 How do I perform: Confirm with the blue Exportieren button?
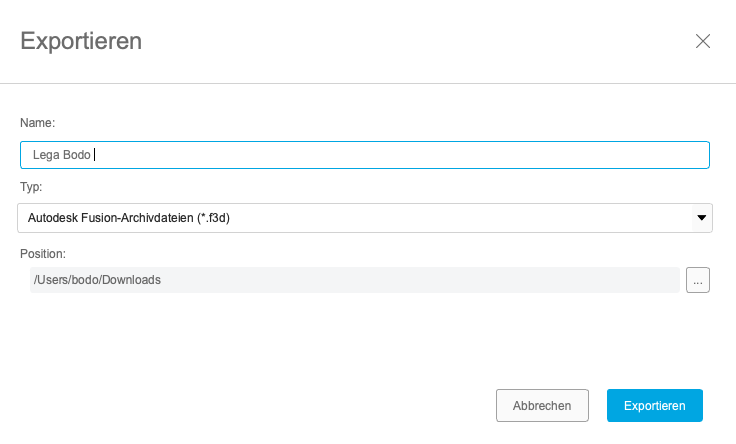tap(654, 405)
